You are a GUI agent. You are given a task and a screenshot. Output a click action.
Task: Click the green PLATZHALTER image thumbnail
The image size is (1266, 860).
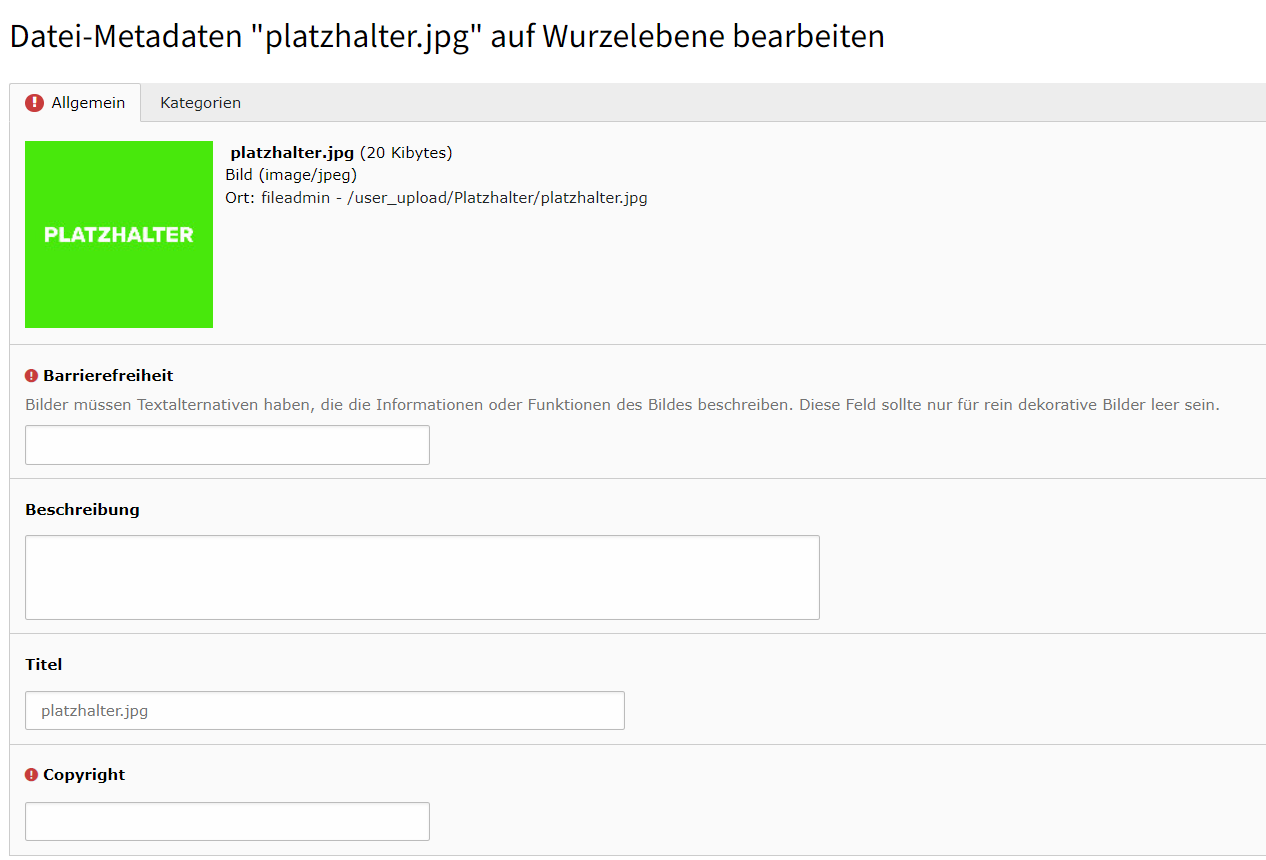(x=119, y=234)
